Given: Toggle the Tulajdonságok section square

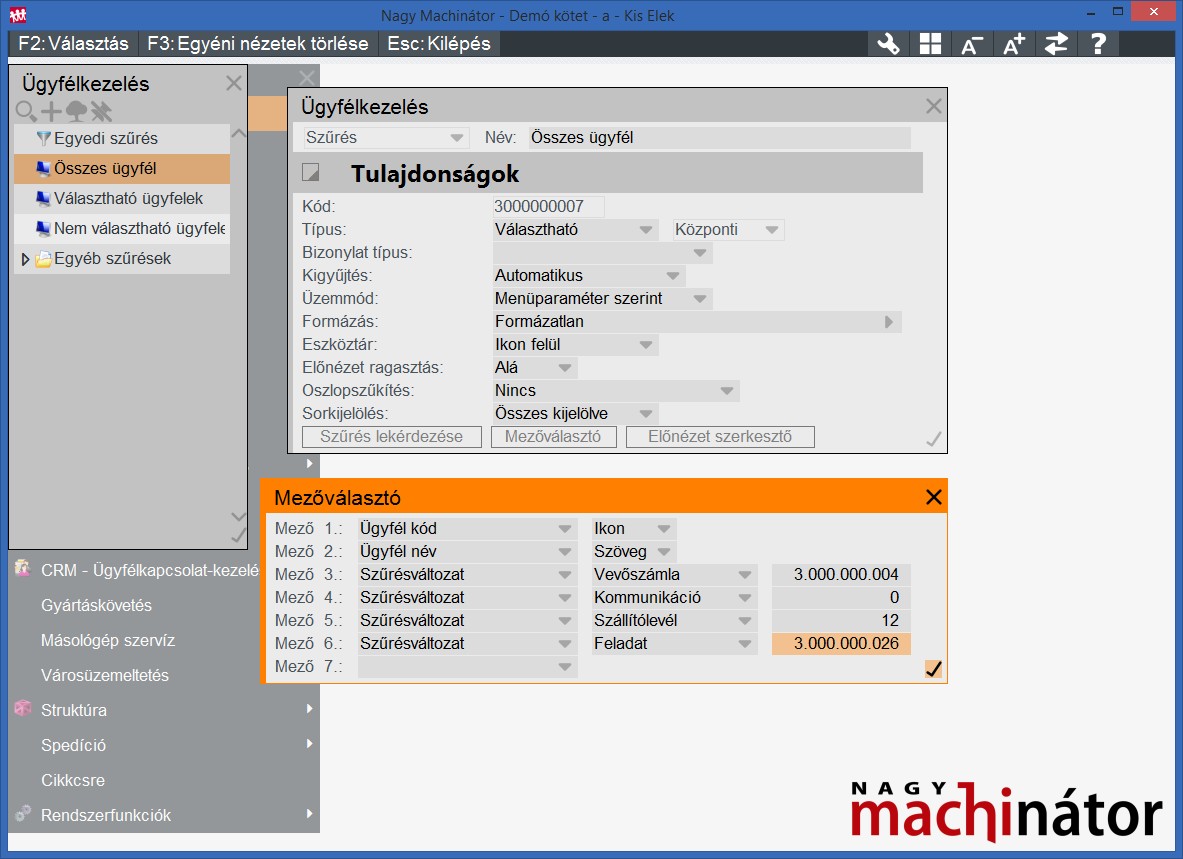Looking at the screenshot, I should tap(310, 173).
